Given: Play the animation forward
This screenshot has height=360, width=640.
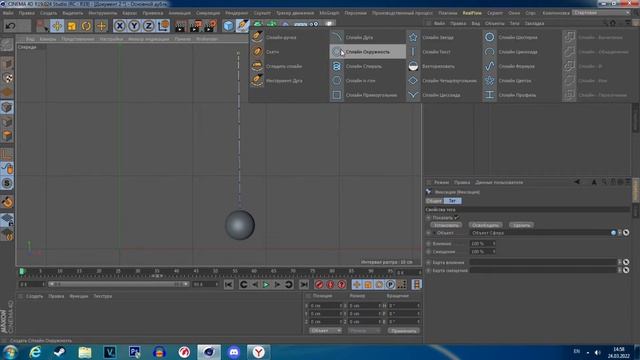Looking at the screenshot, I should coord(266,284).
